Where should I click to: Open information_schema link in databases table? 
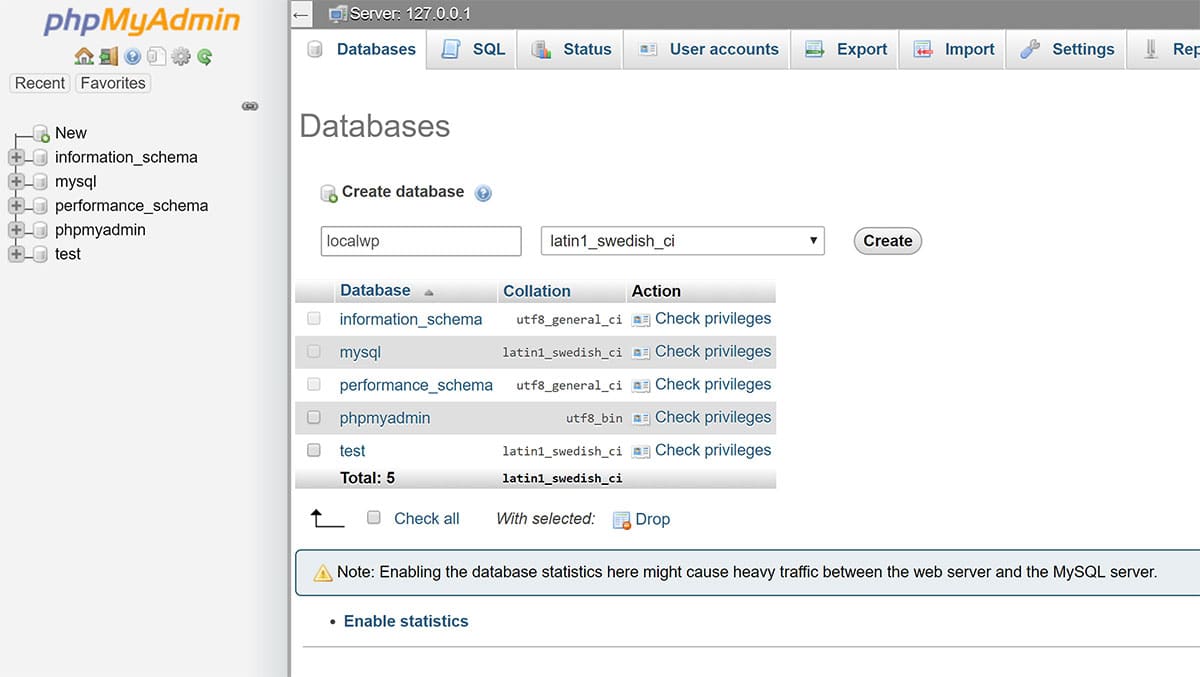[411, 320]
